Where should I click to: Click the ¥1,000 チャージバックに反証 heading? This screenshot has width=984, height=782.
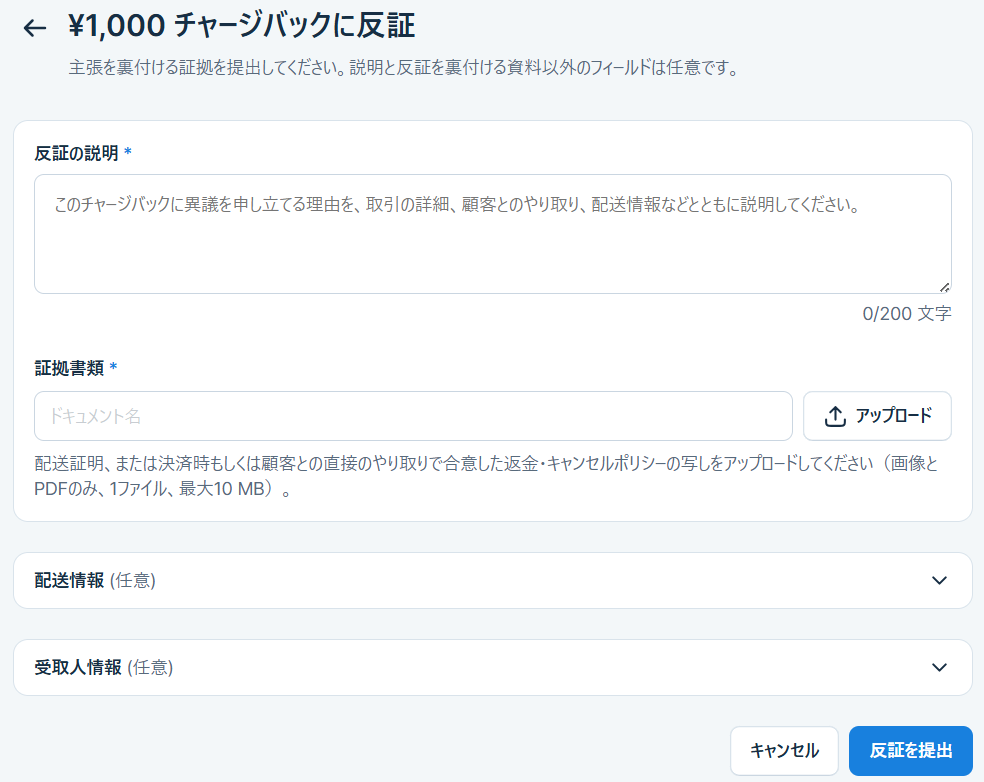(x=242, y=26)
